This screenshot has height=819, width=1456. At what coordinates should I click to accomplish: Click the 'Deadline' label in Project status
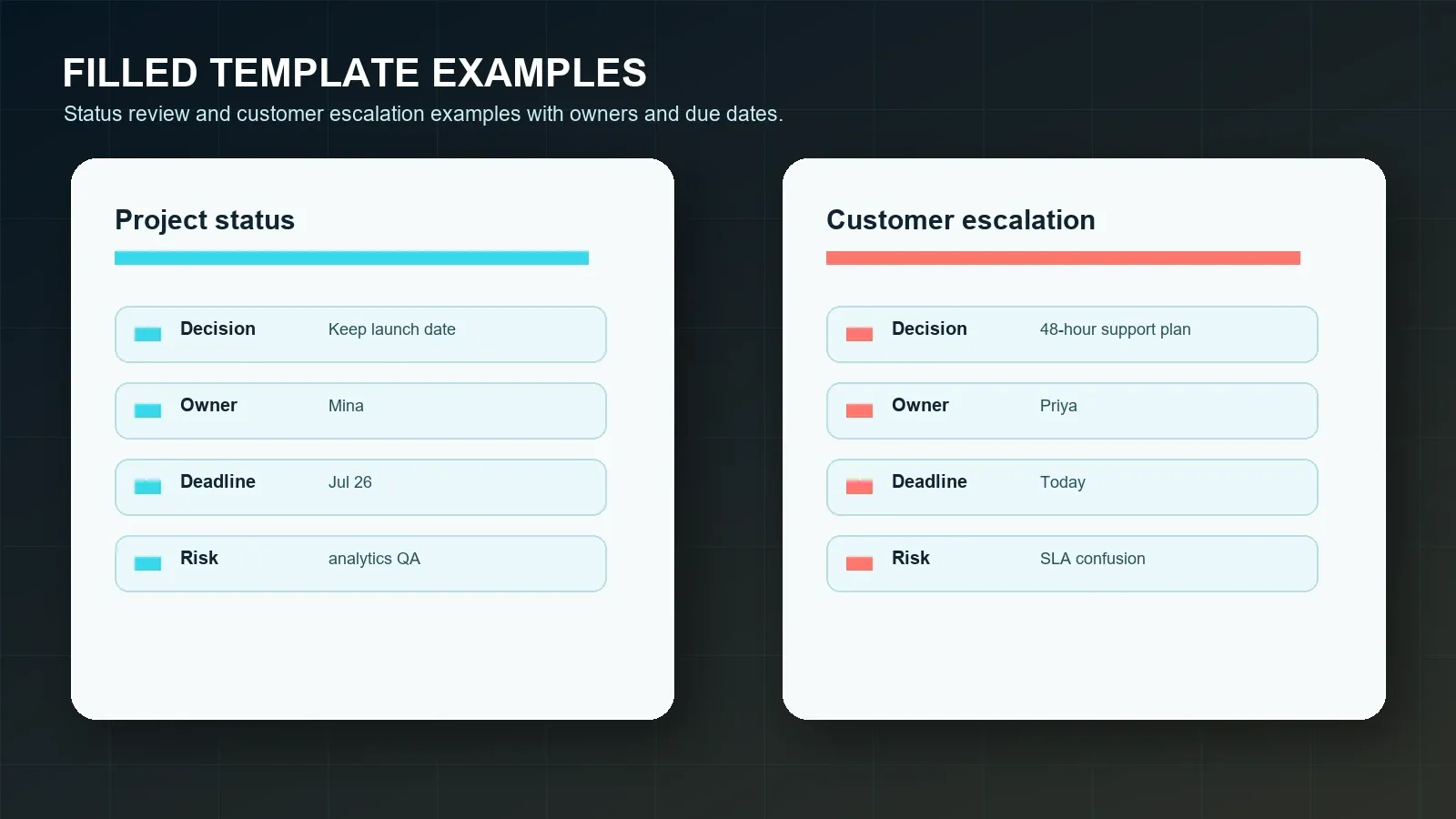pyautogui.click(x=217, y=481)
